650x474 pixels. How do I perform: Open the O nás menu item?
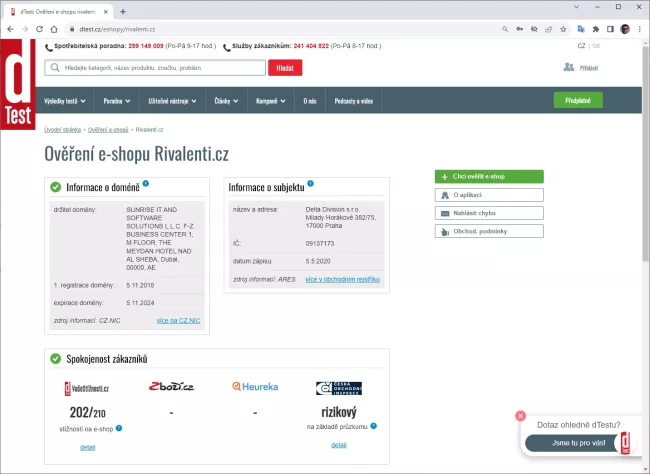(x=311, y=101)
